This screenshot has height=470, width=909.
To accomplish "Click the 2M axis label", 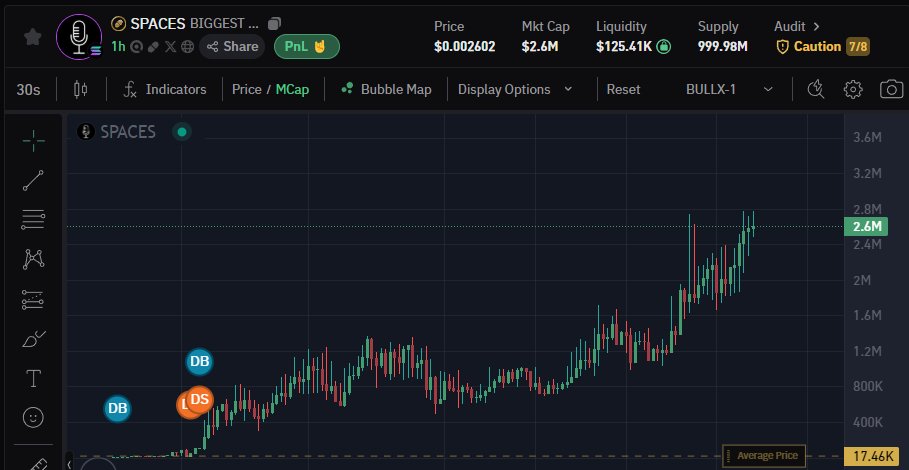I will [x=862, y=280].
